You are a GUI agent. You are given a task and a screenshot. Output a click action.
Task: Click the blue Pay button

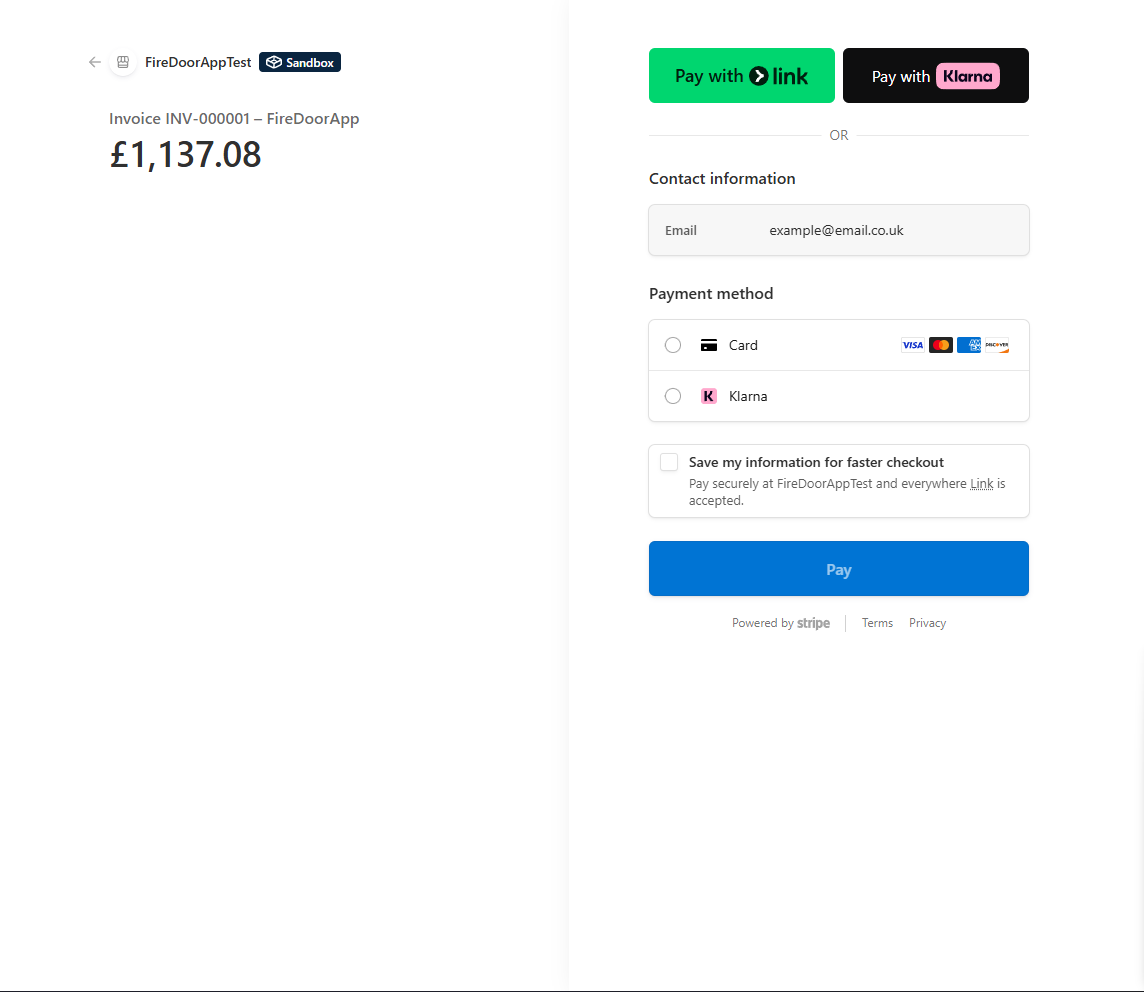(838, 568)
